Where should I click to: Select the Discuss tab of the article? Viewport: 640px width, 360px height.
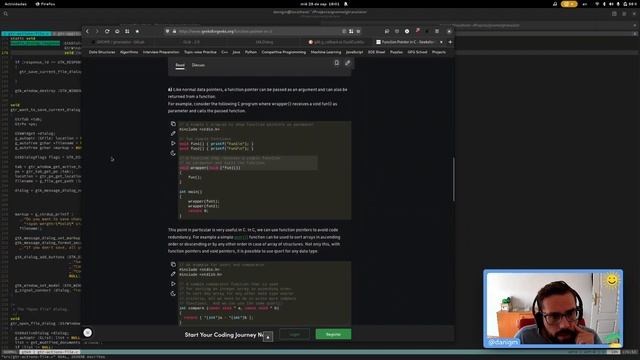(198, 65)
